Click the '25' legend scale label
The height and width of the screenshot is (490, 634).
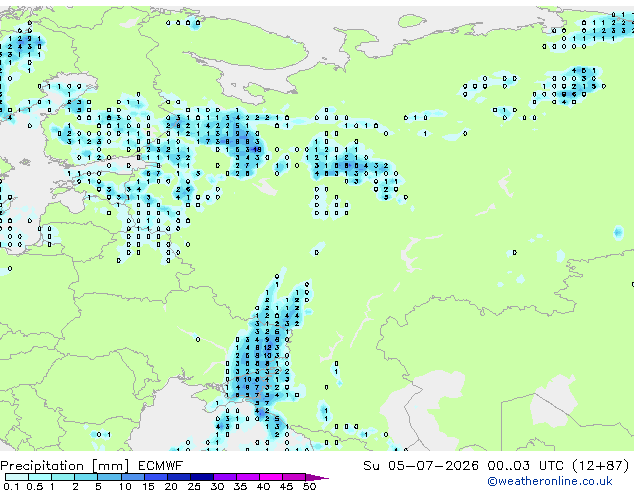tap(194, 486)
